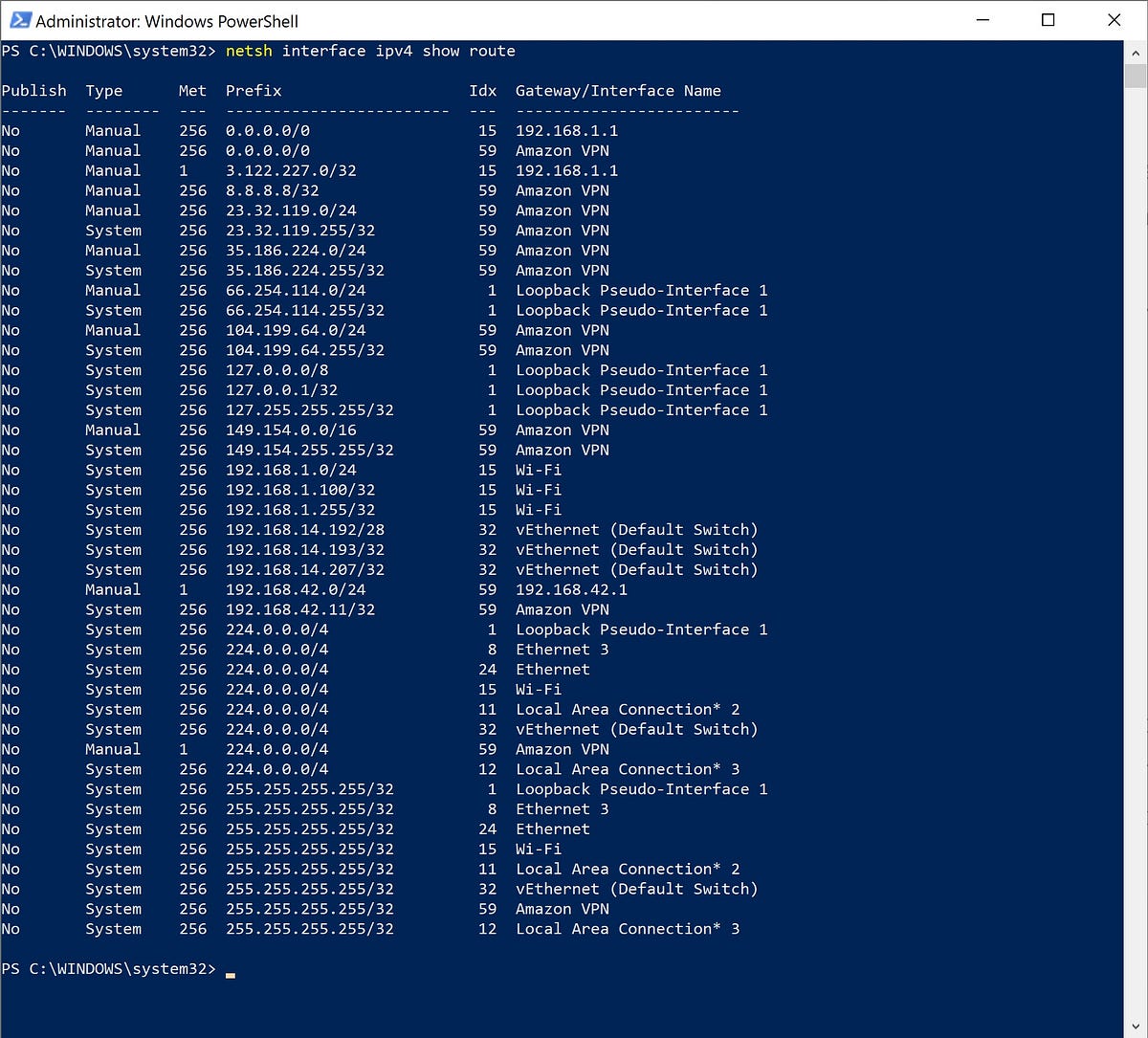The height and width of the screenshot is (1038, 1148).
Task: Click the Loopback Pseudo-Interface 1 entry
Action: (x=641, y=290)
